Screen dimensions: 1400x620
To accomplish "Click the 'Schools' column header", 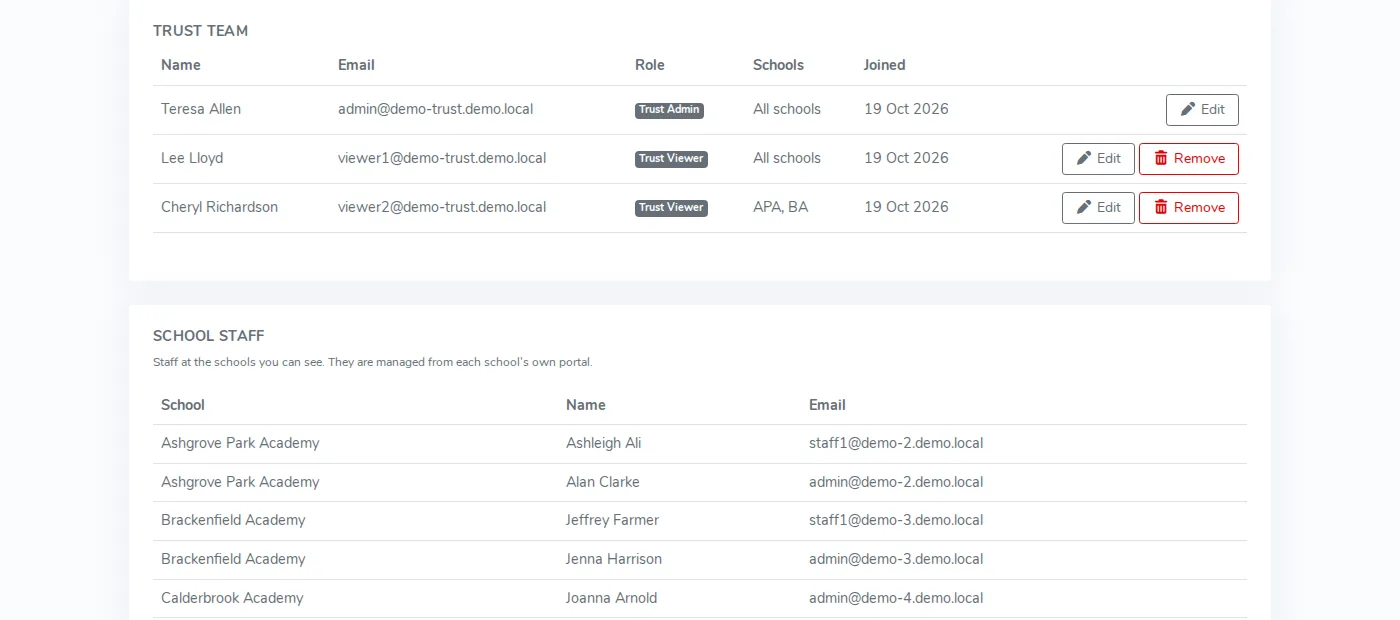I will [x=778, y=65].
